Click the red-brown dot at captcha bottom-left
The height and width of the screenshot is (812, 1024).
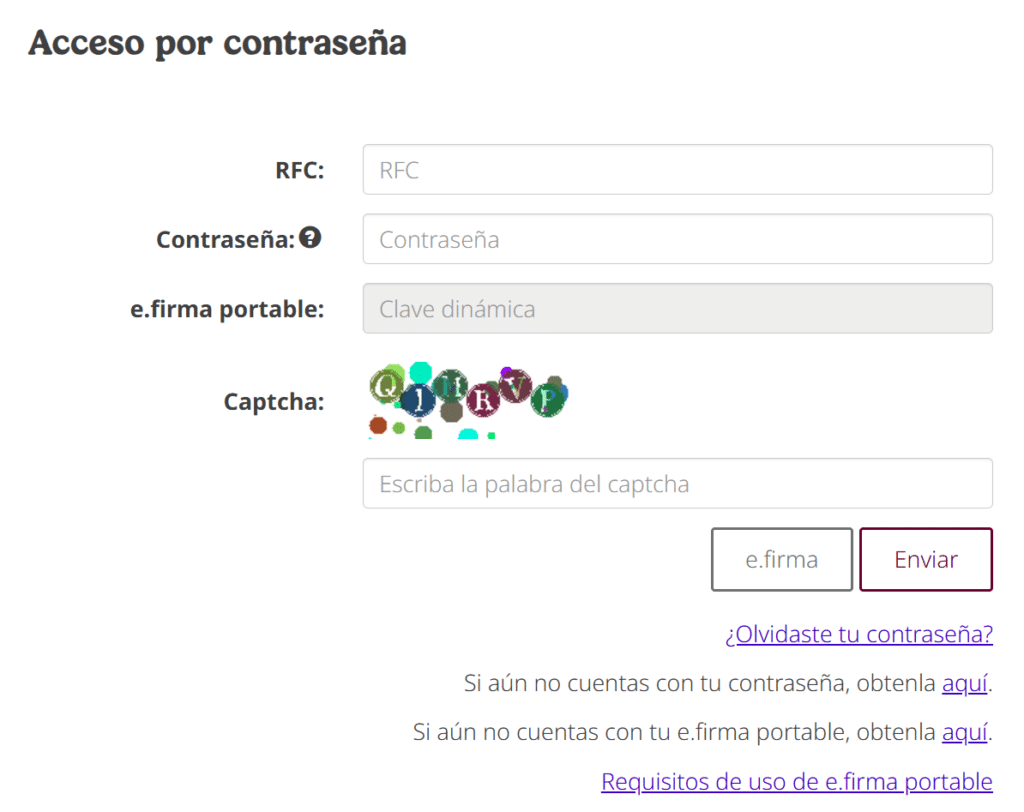377,426
